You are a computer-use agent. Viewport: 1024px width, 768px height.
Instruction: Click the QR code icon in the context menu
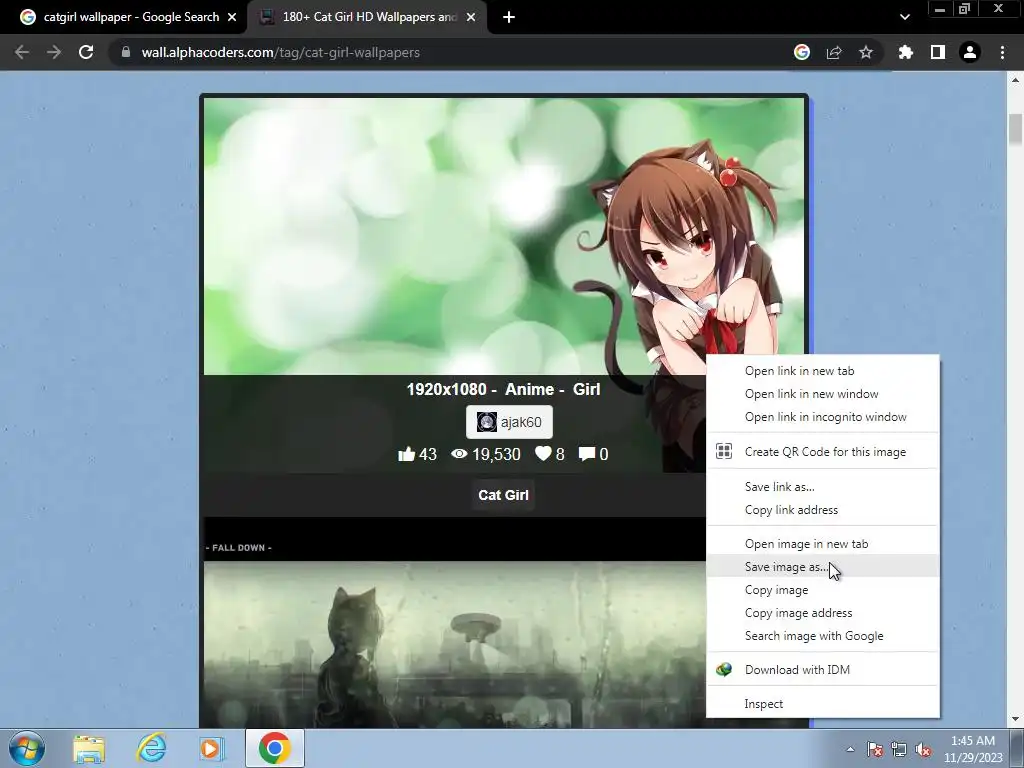(724, 451)
